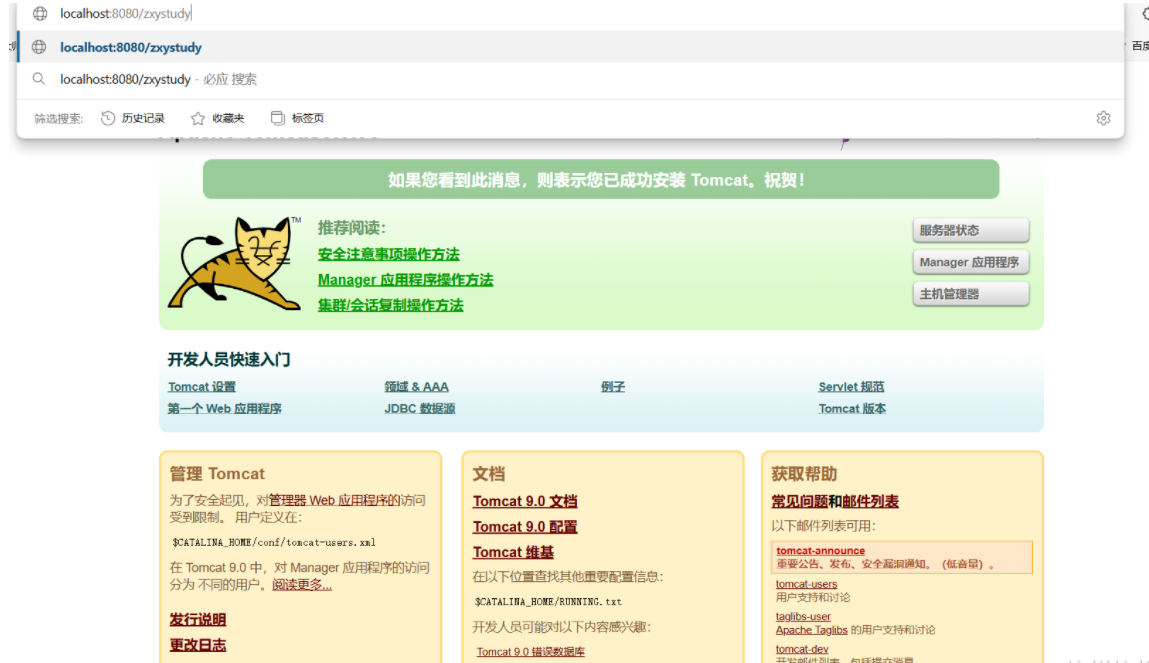Viewport: 1149px width, 663px height.
Task: Open the 第一个 Web 应用程序 link
Action: pyautogui.click(x=224, y=409)
